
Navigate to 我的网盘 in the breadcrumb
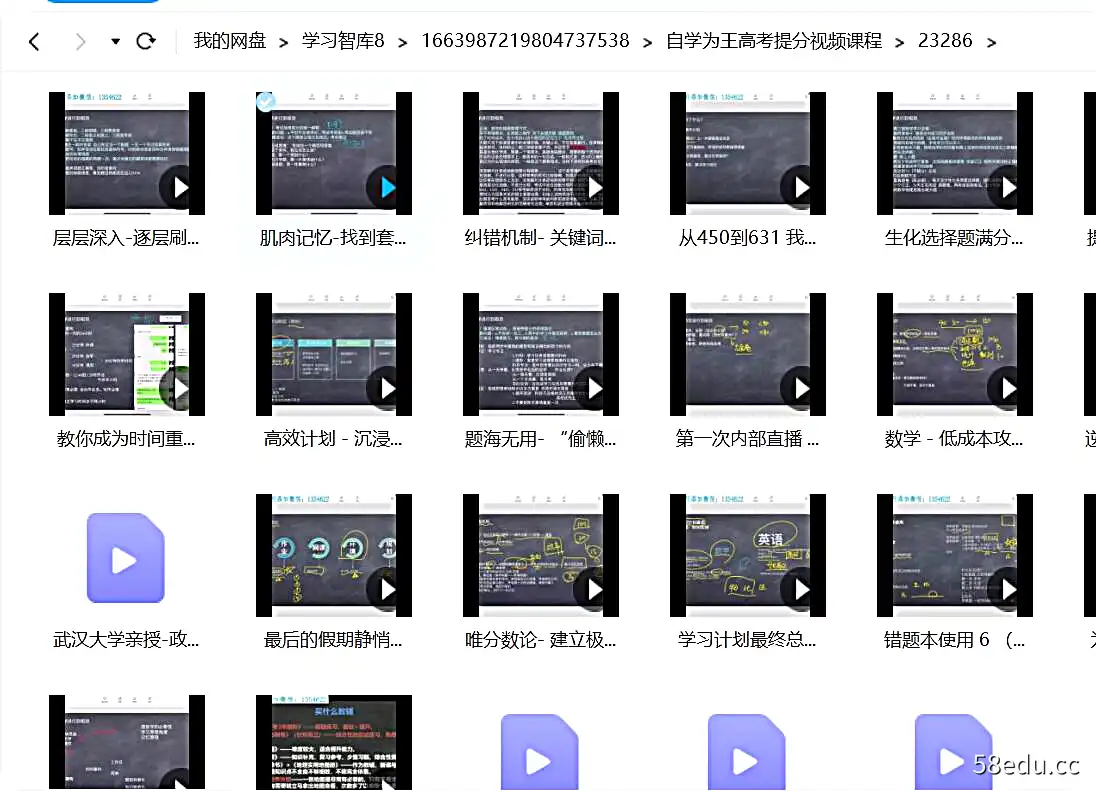point(230,41)
